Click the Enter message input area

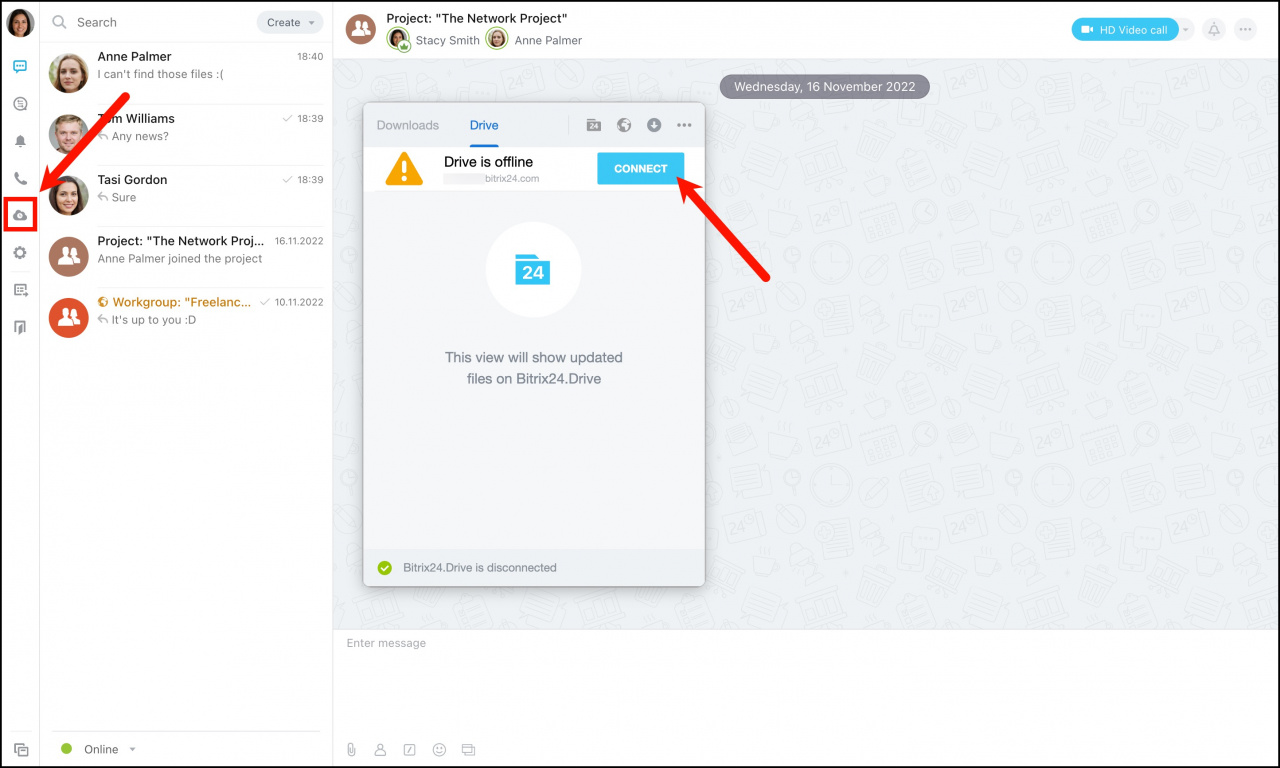[805, 685]
